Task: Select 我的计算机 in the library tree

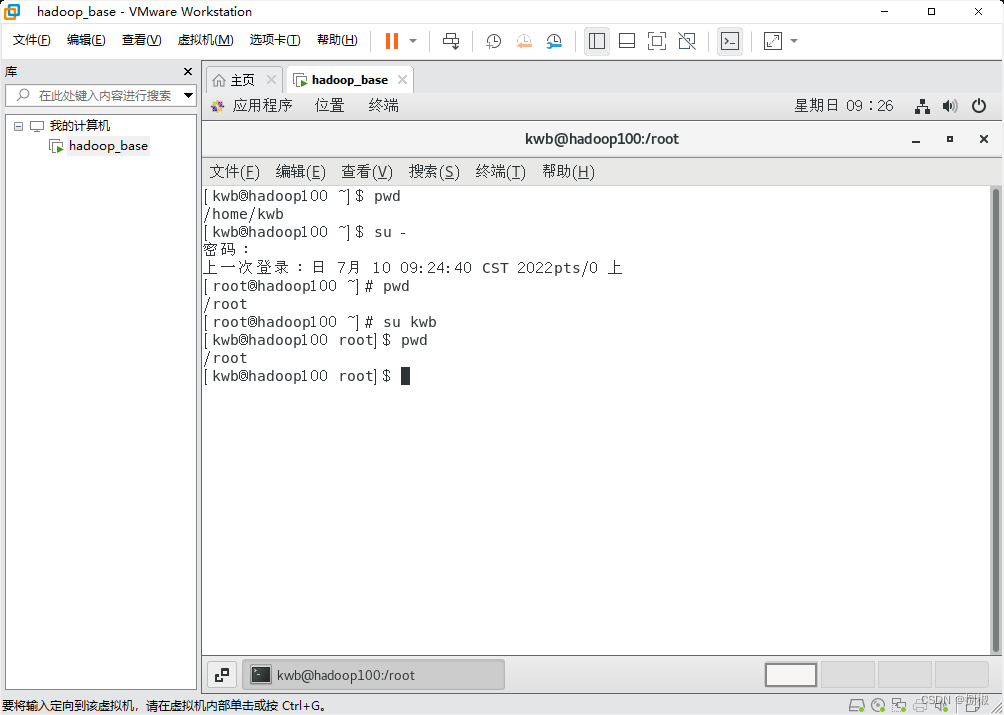Action: pos(79,126)
